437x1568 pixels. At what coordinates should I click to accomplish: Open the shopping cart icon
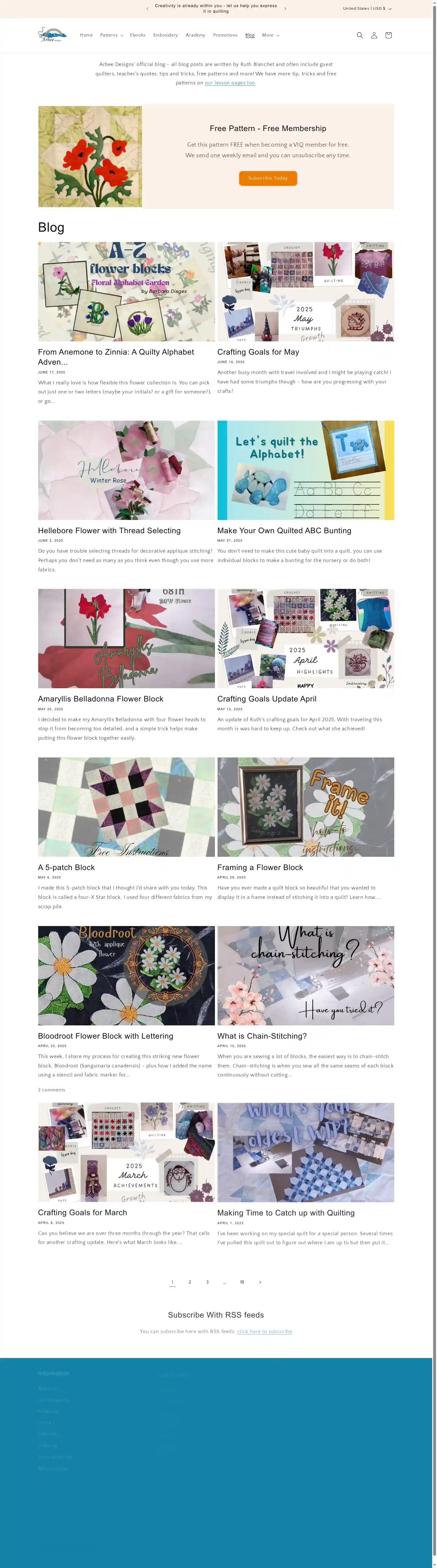388,35
